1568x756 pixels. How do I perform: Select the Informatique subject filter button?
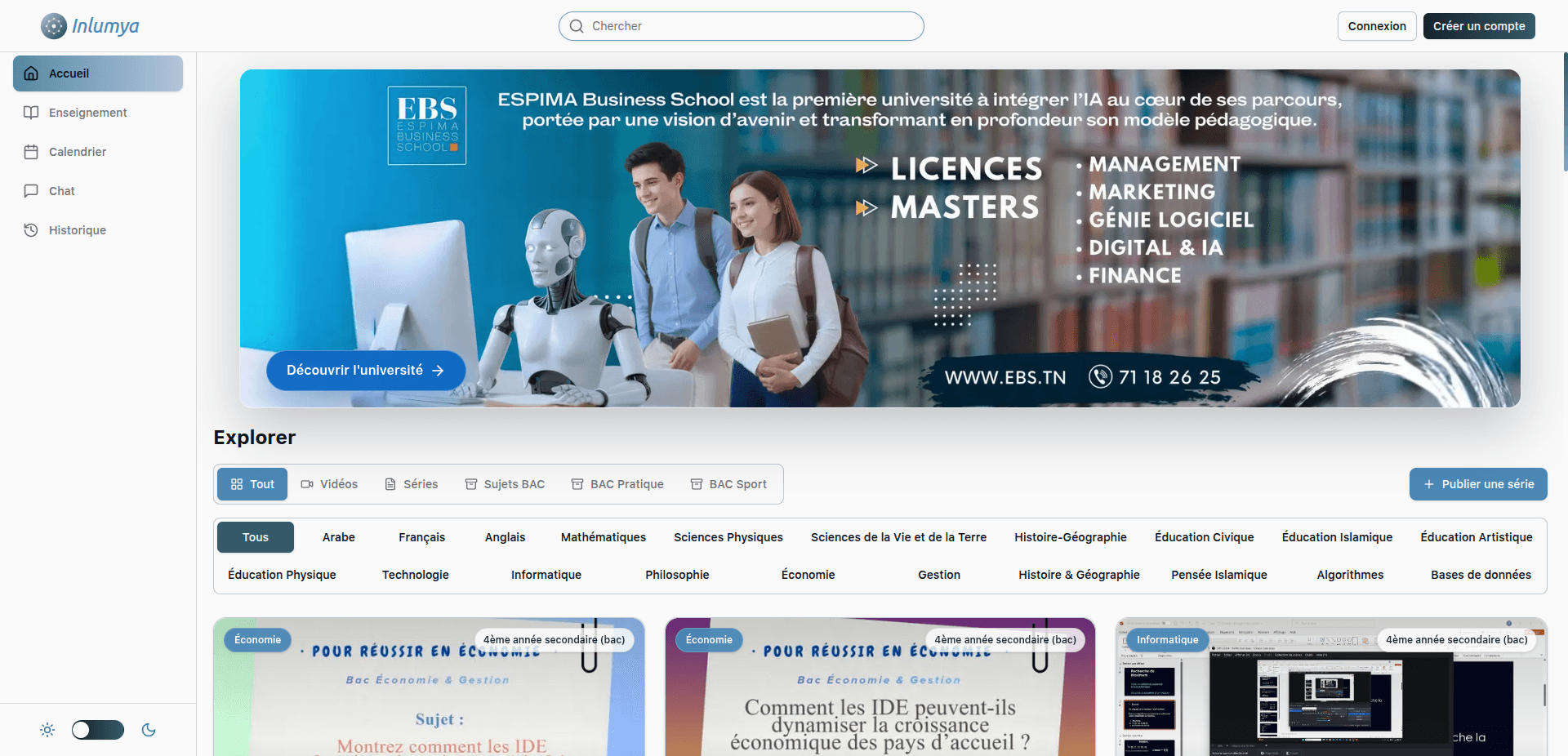tap(546, 575)
